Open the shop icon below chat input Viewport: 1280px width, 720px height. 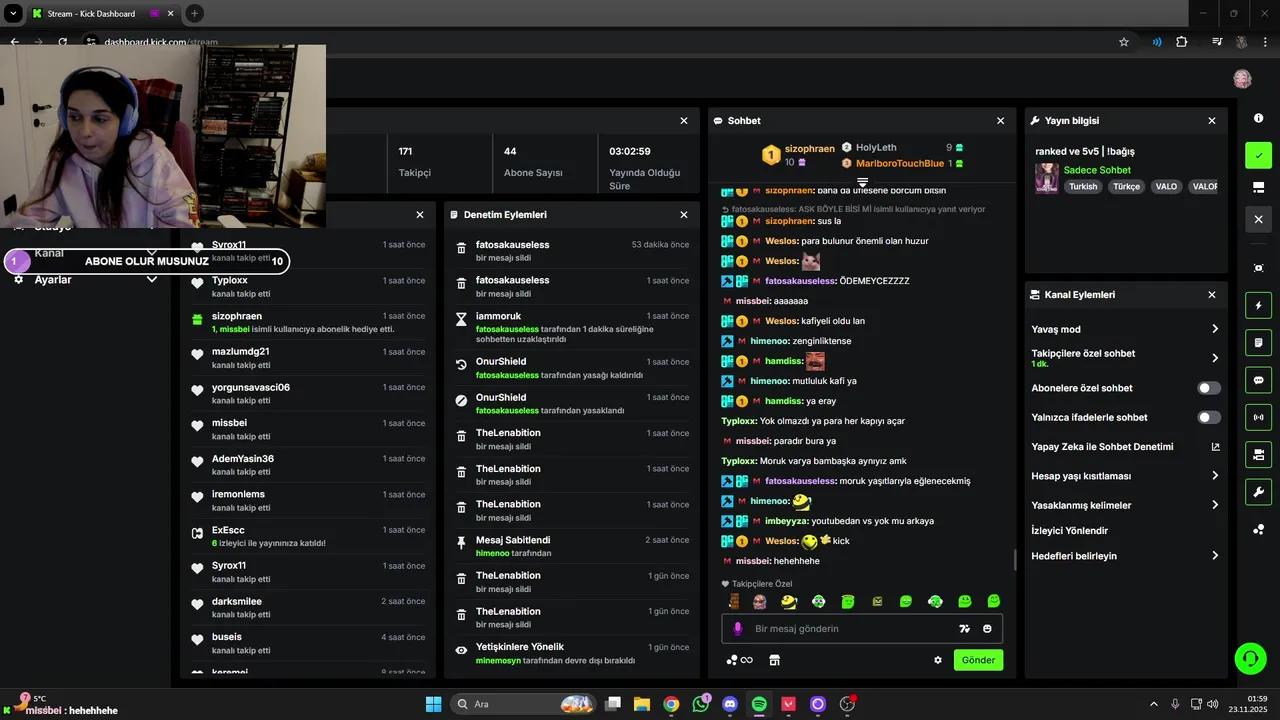click(x=774, y=660)
